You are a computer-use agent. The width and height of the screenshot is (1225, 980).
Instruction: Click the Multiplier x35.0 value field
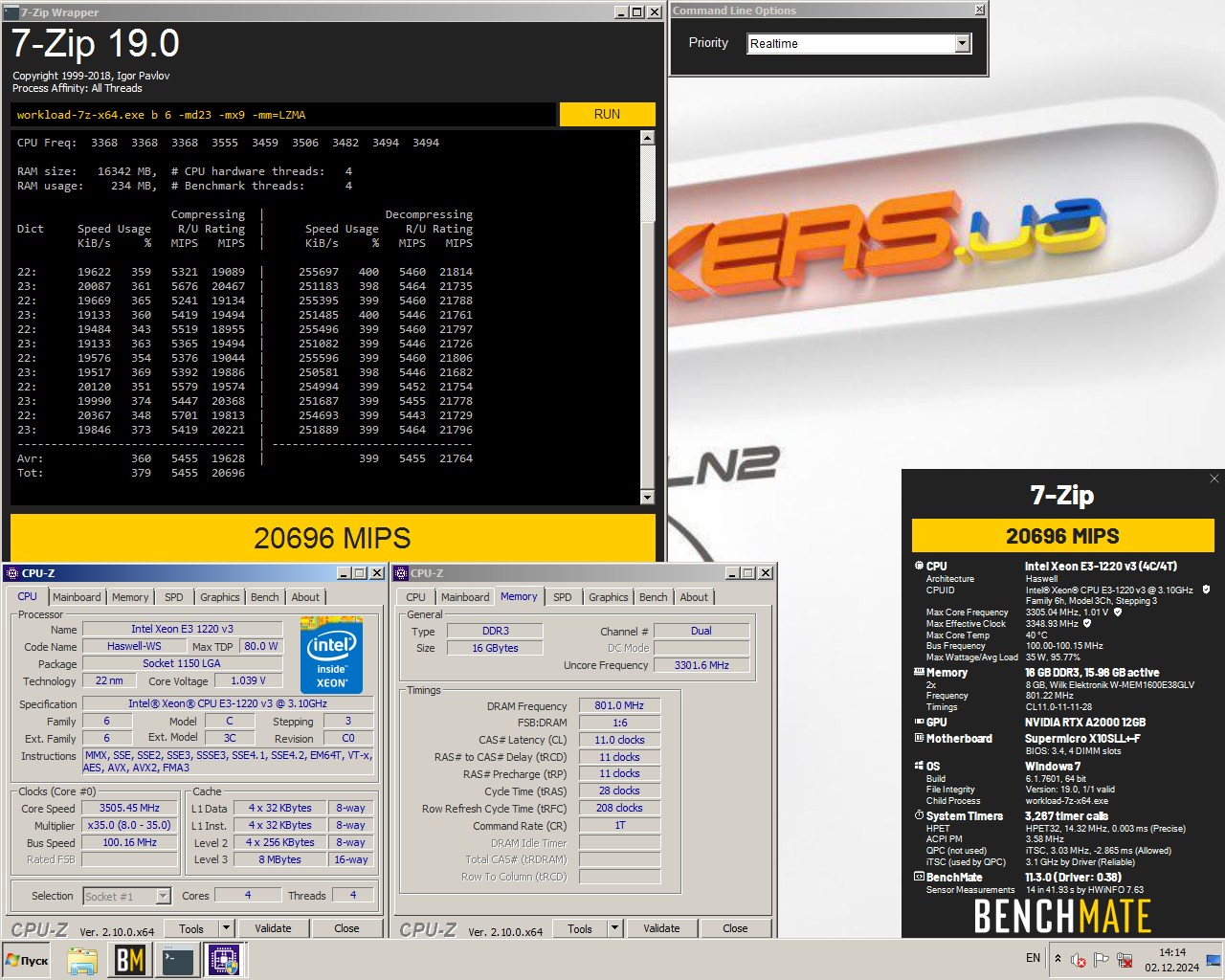129,825
